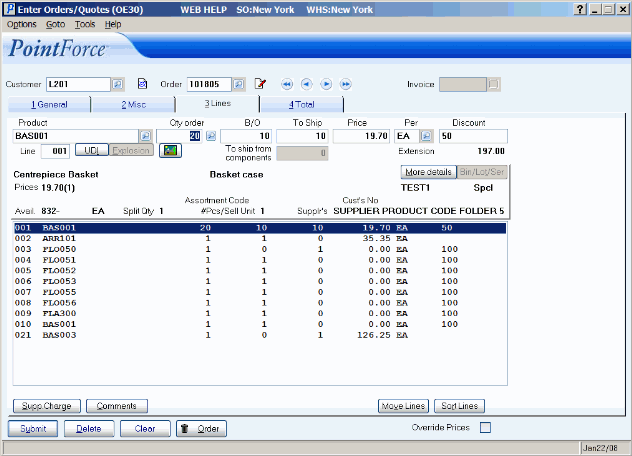The width and height of the screenshot is (632, 456).
Task: Click the Jan22/08 date in status bar
Action: 600,448
